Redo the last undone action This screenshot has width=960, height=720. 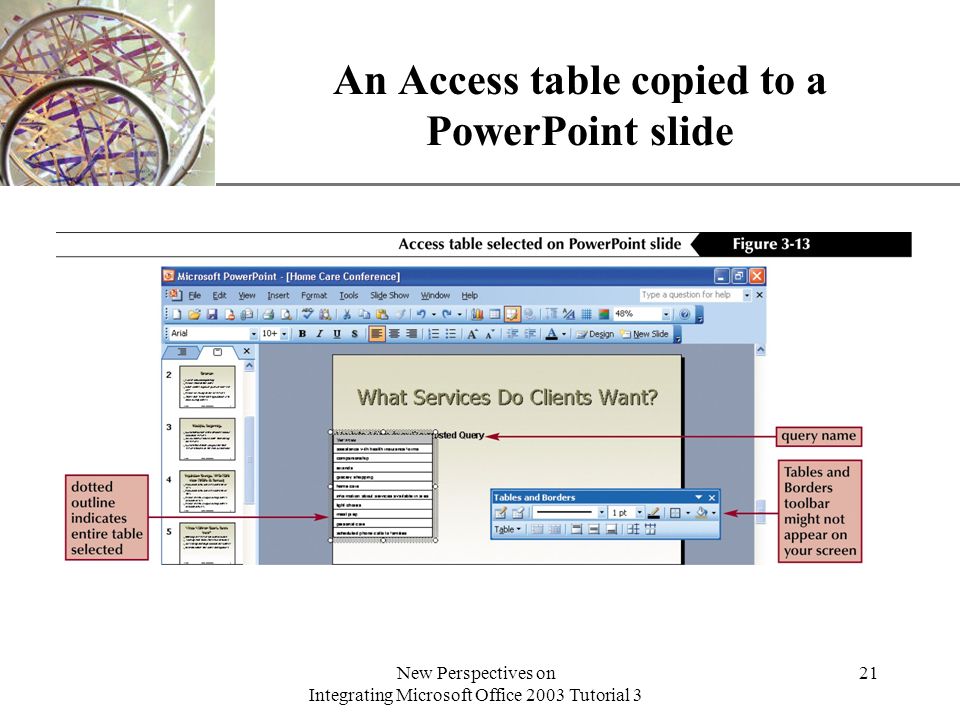click(446, 314)
